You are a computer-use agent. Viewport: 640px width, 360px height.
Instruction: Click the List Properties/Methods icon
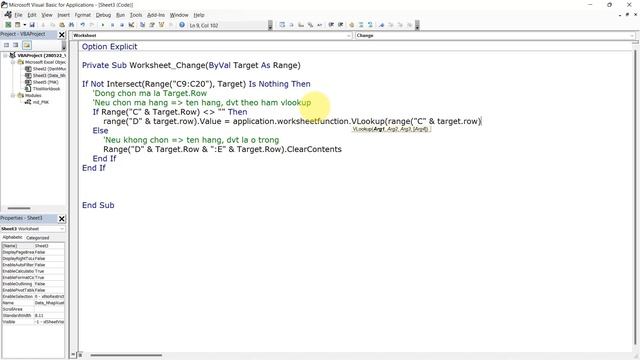(282, 25)
